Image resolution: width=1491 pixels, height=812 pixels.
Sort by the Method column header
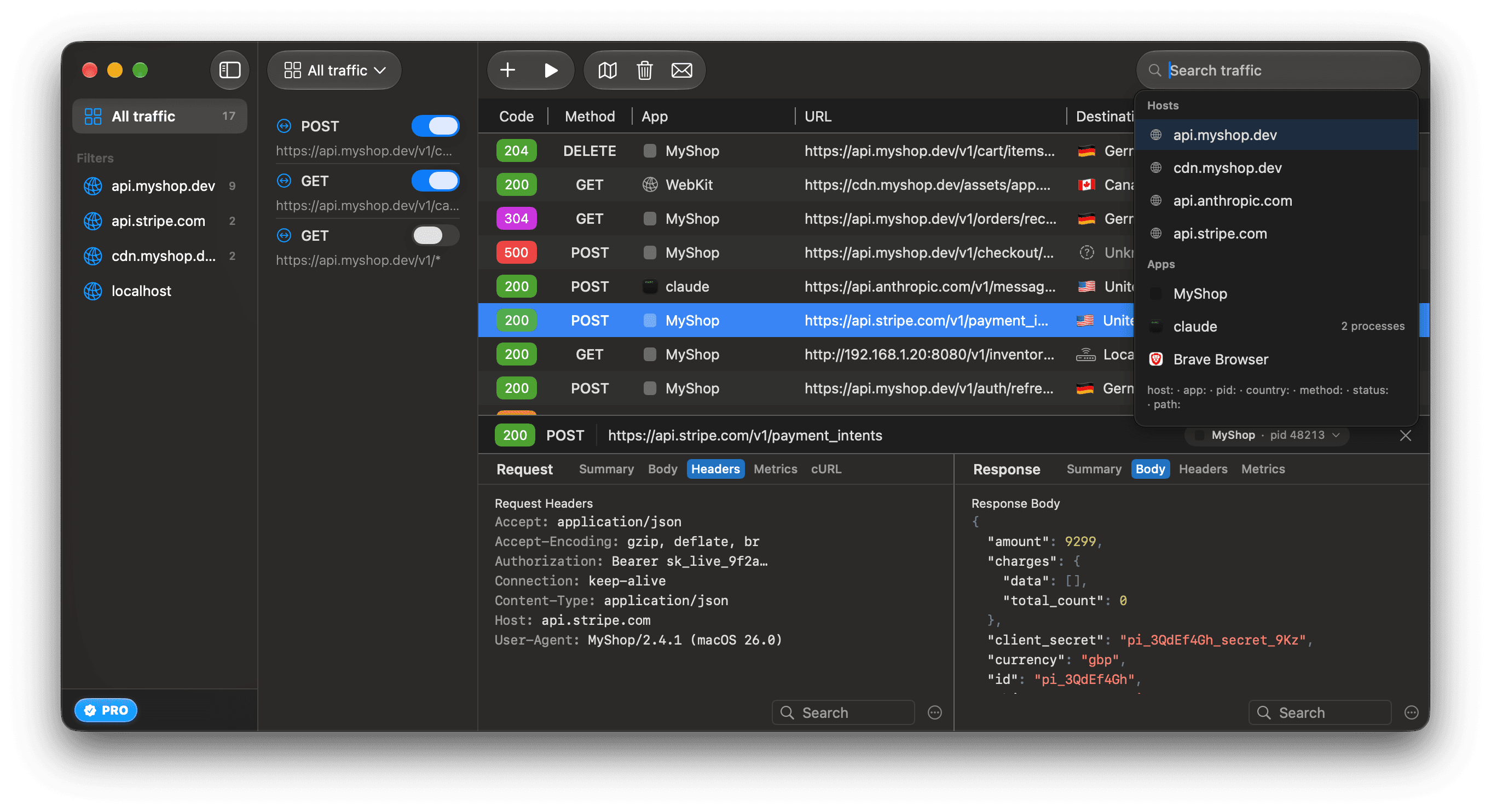point(589,117)
